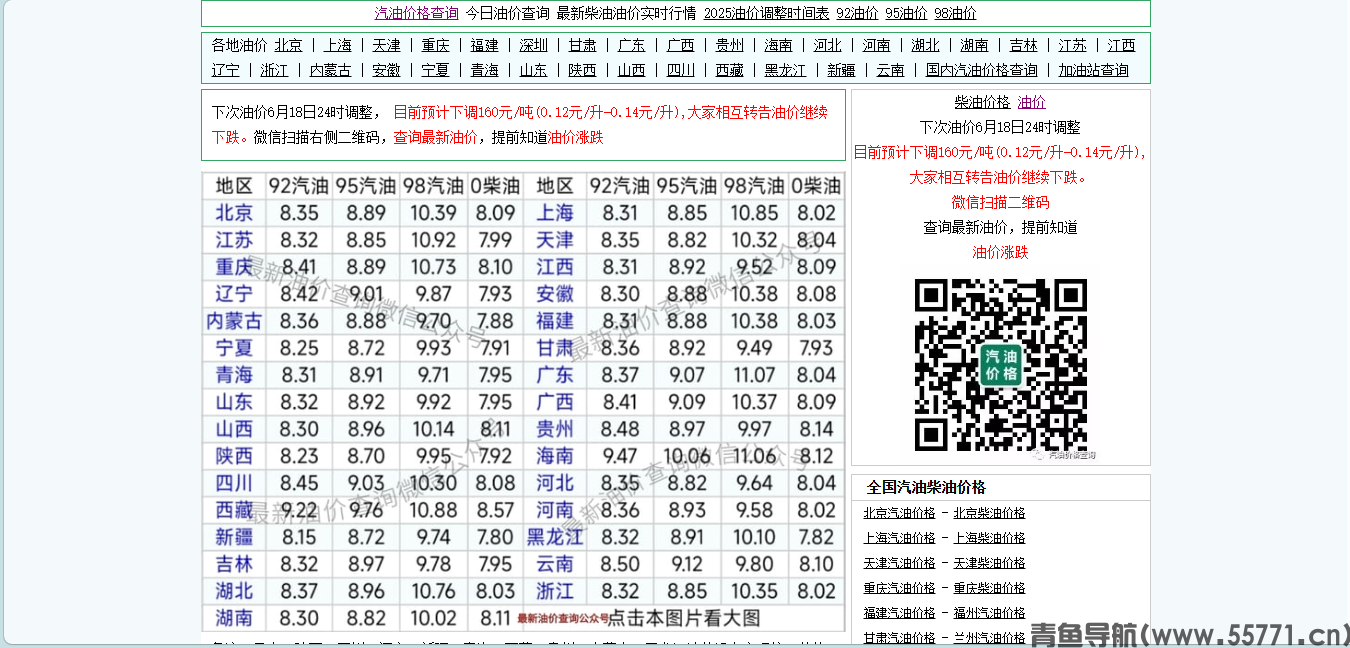Open the 加油站查询 link
This screenshot has width=1350, height=648.
[x=1094, y=70]
